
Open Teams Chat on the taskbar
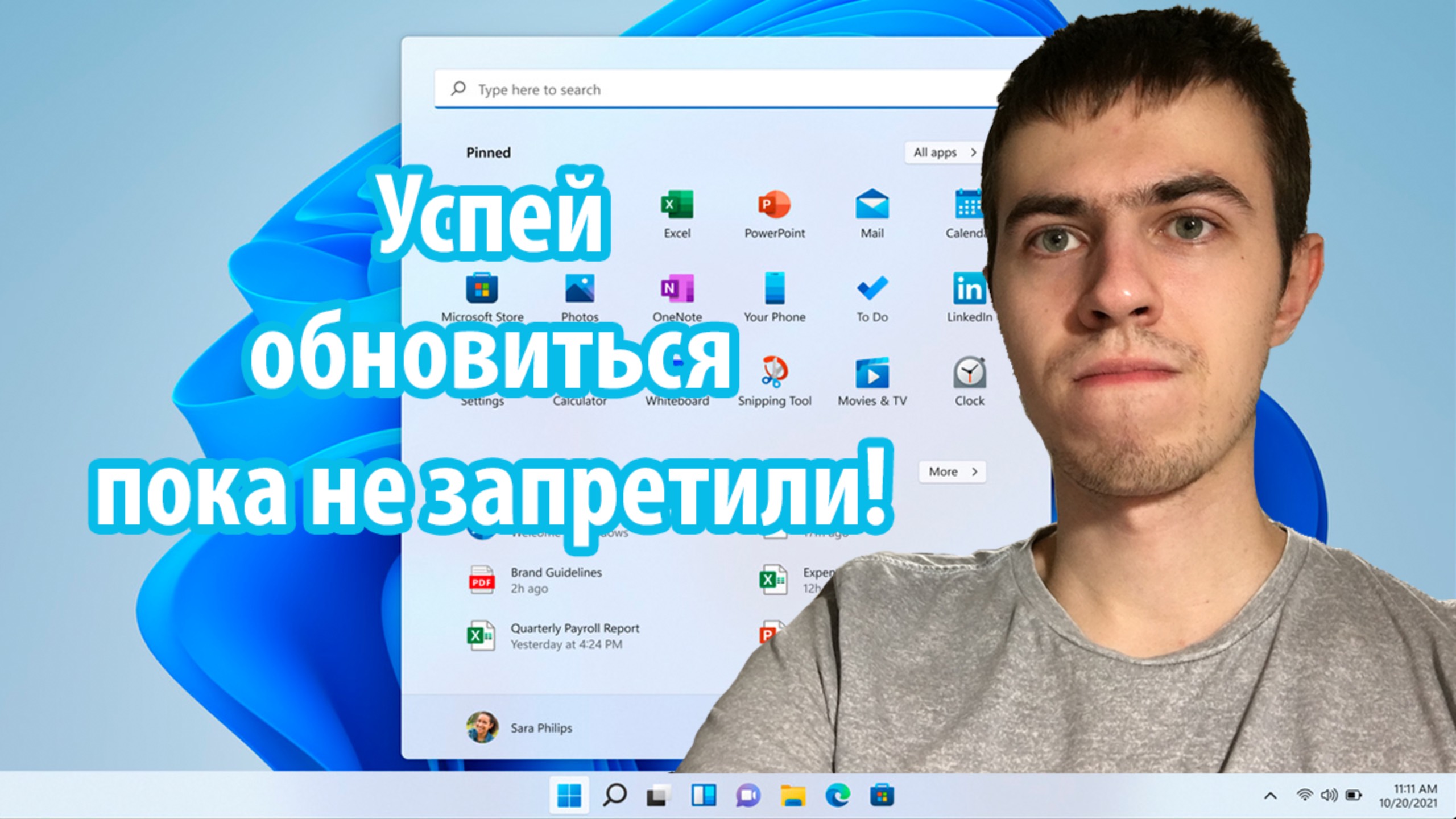coord(748,795)
